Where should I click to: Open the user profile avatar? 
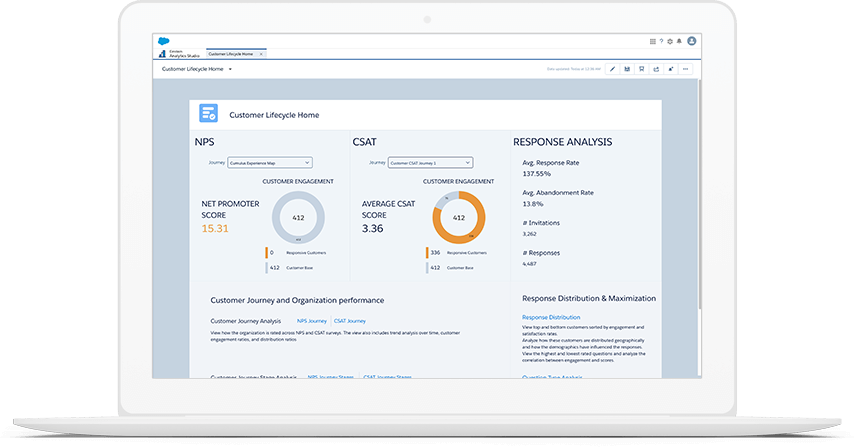point(691,41)
